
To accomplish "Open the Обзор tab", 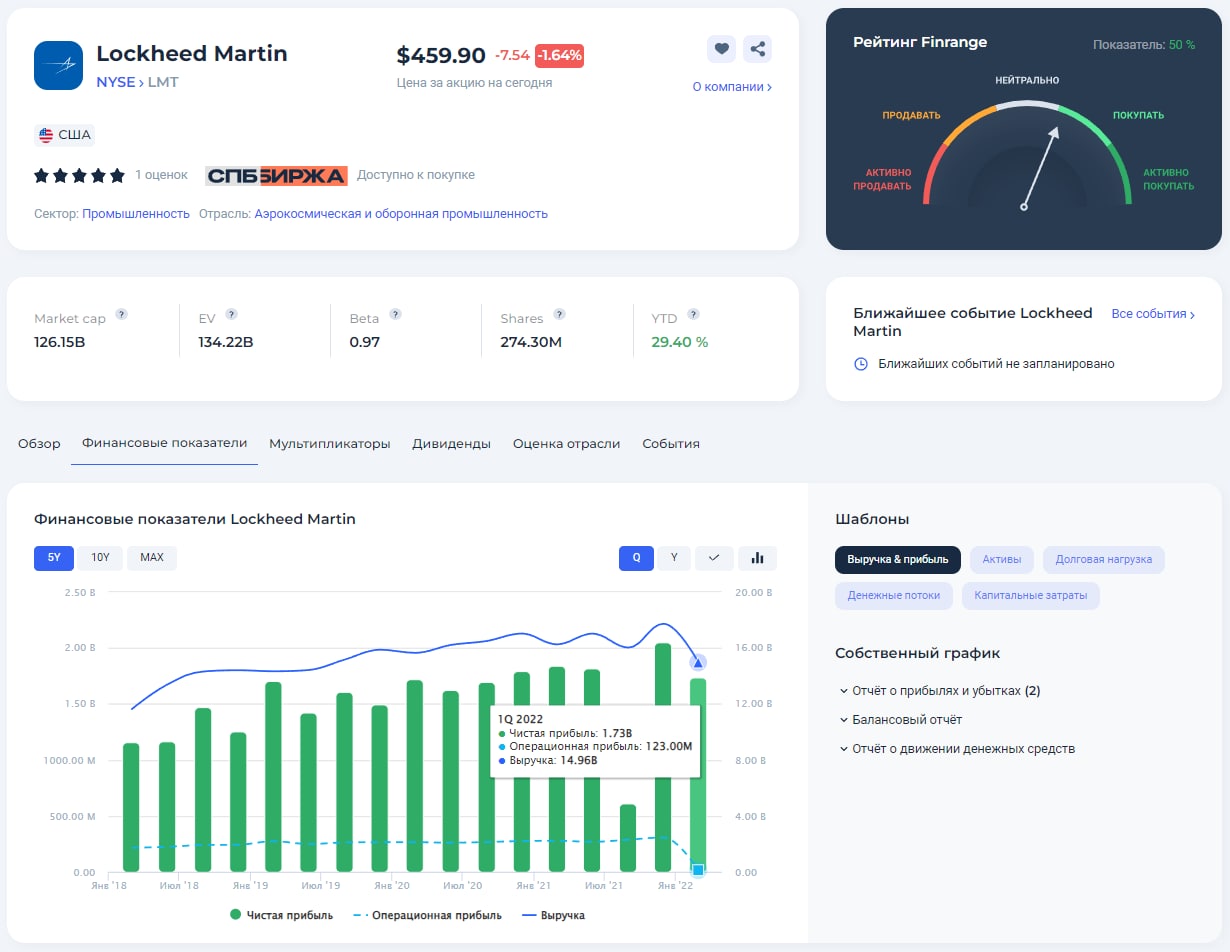I will (39, 443).
